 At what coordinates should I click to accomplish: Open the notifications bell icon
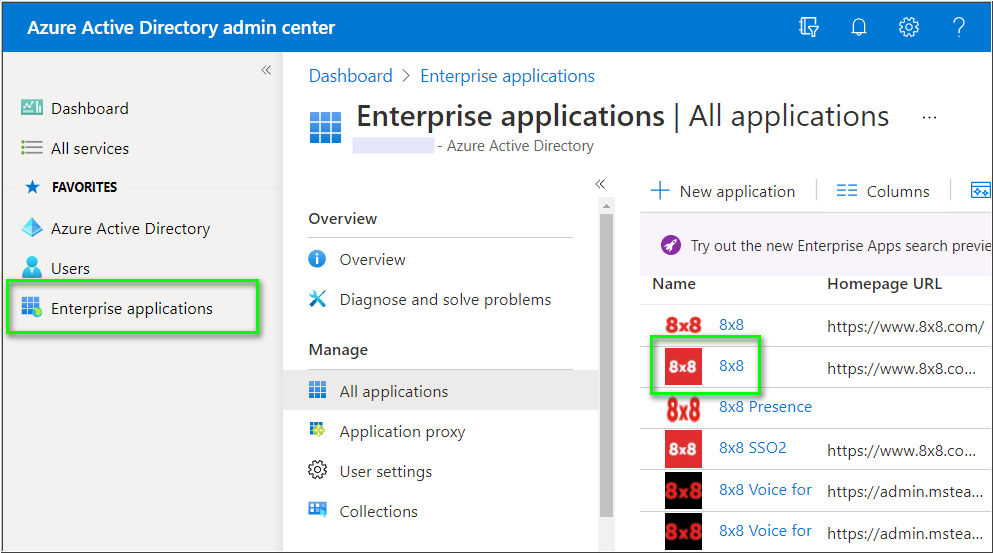[858, 27]
